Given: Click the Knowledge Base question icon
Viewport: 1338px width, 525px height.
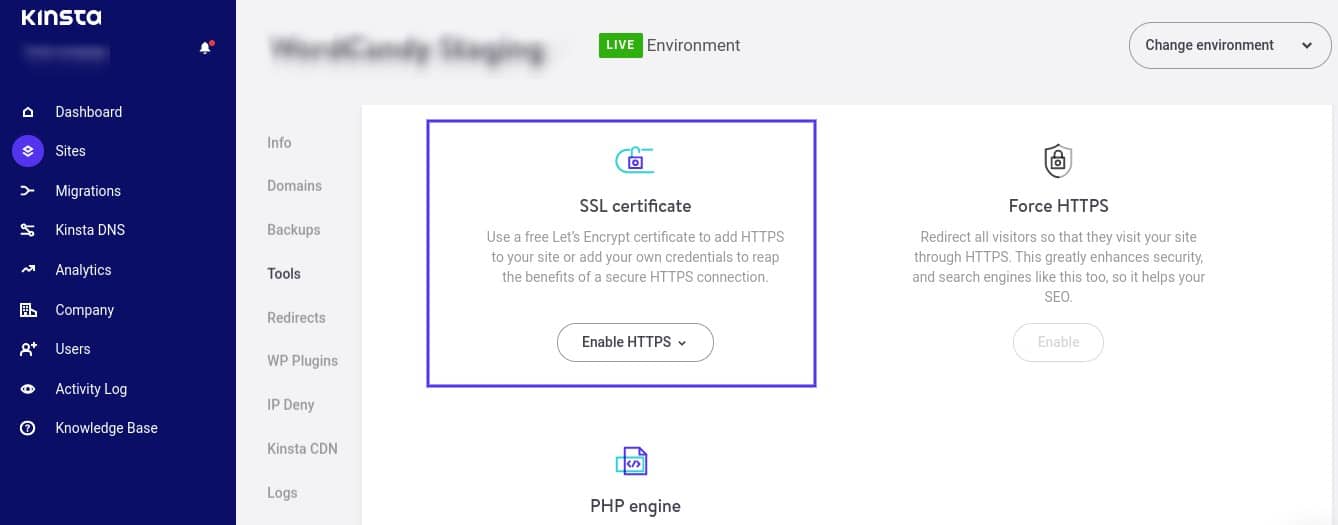Looking at the screenshot, I should point(28,428).
